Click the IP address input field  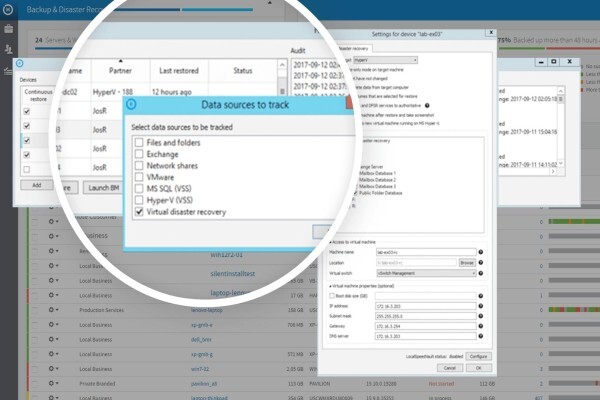[426, 306]
